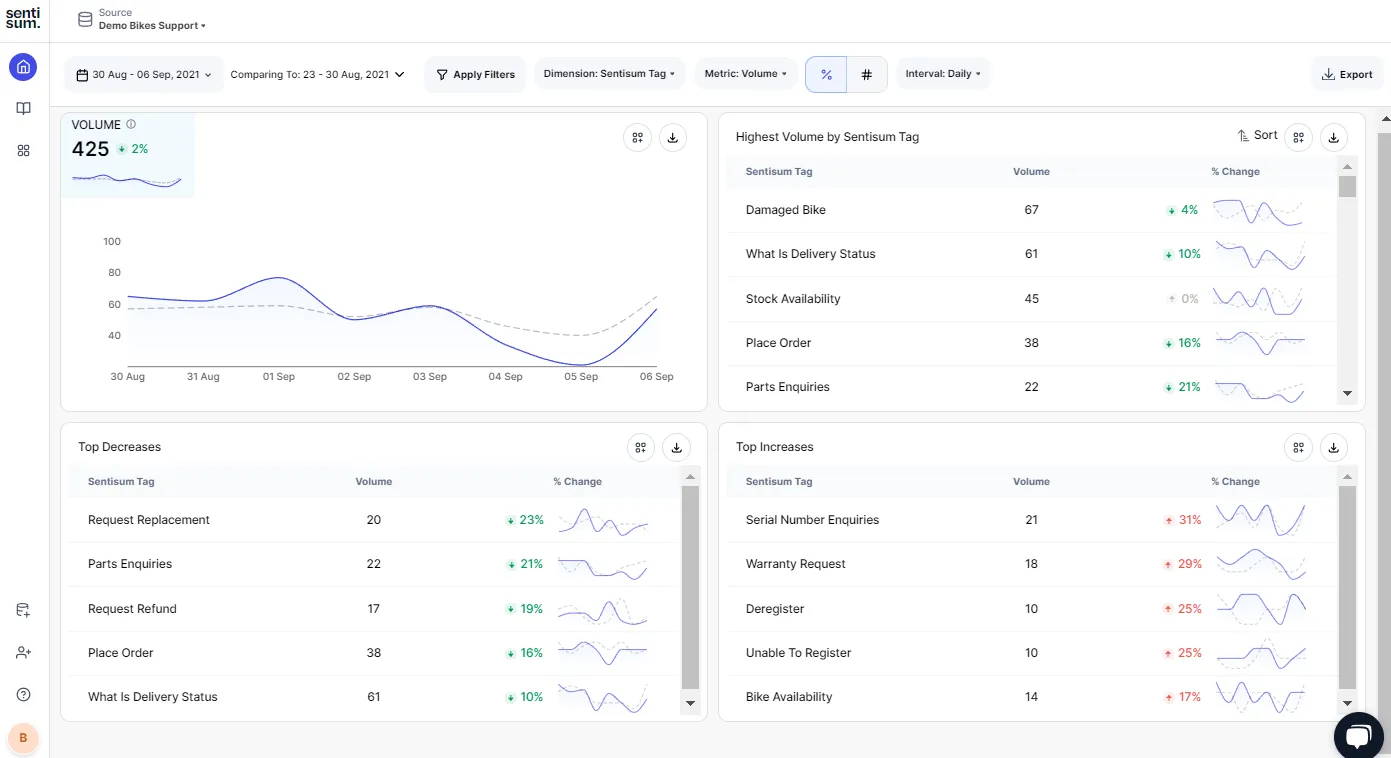Select Serial Number Enquiries row
The width and height of the screenshot is (1391, 758).
(1032, 520)
